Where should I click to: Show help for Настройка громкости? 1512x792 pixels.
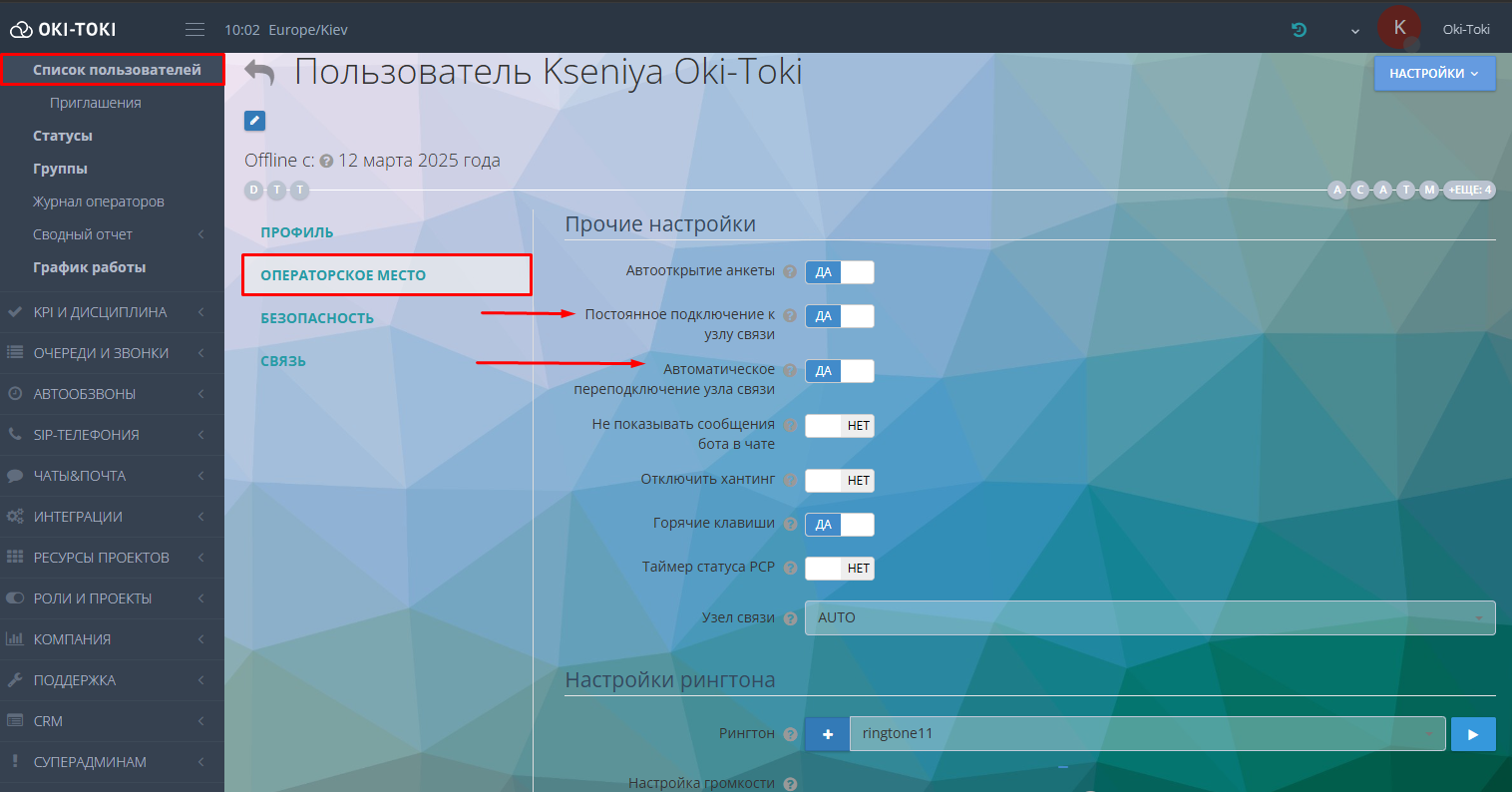[x=790, y=784]
